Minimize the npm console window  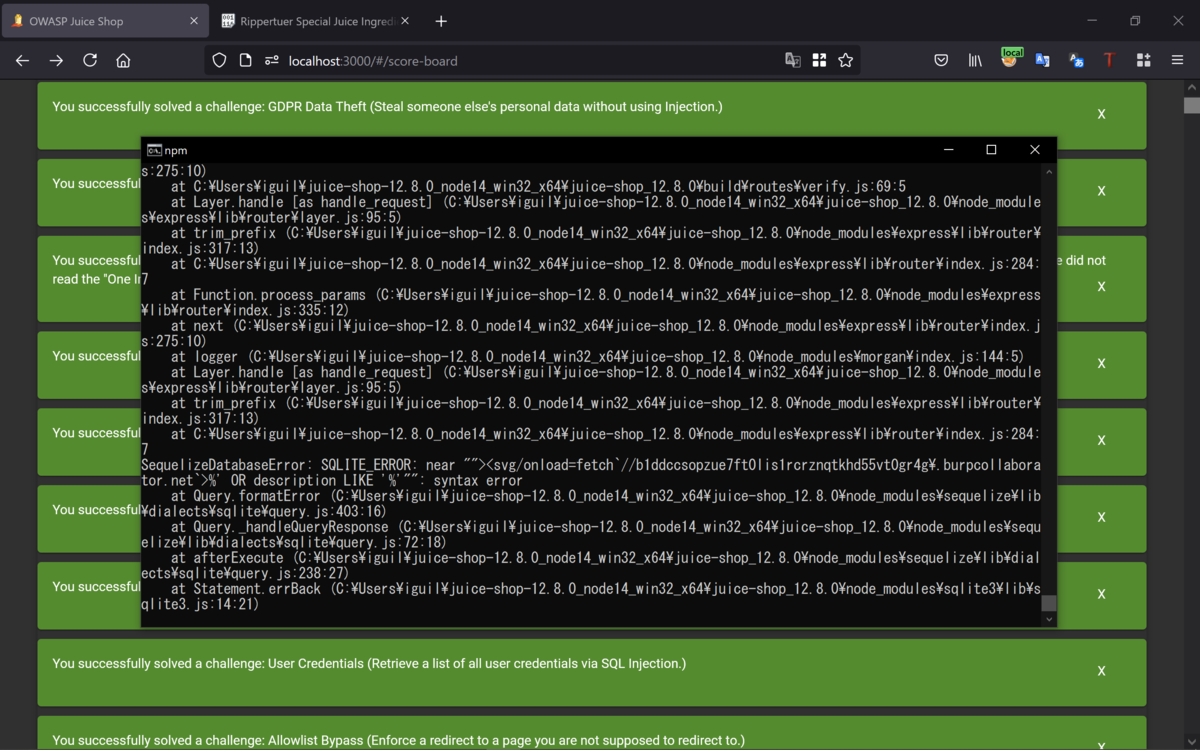click(947, 150)
